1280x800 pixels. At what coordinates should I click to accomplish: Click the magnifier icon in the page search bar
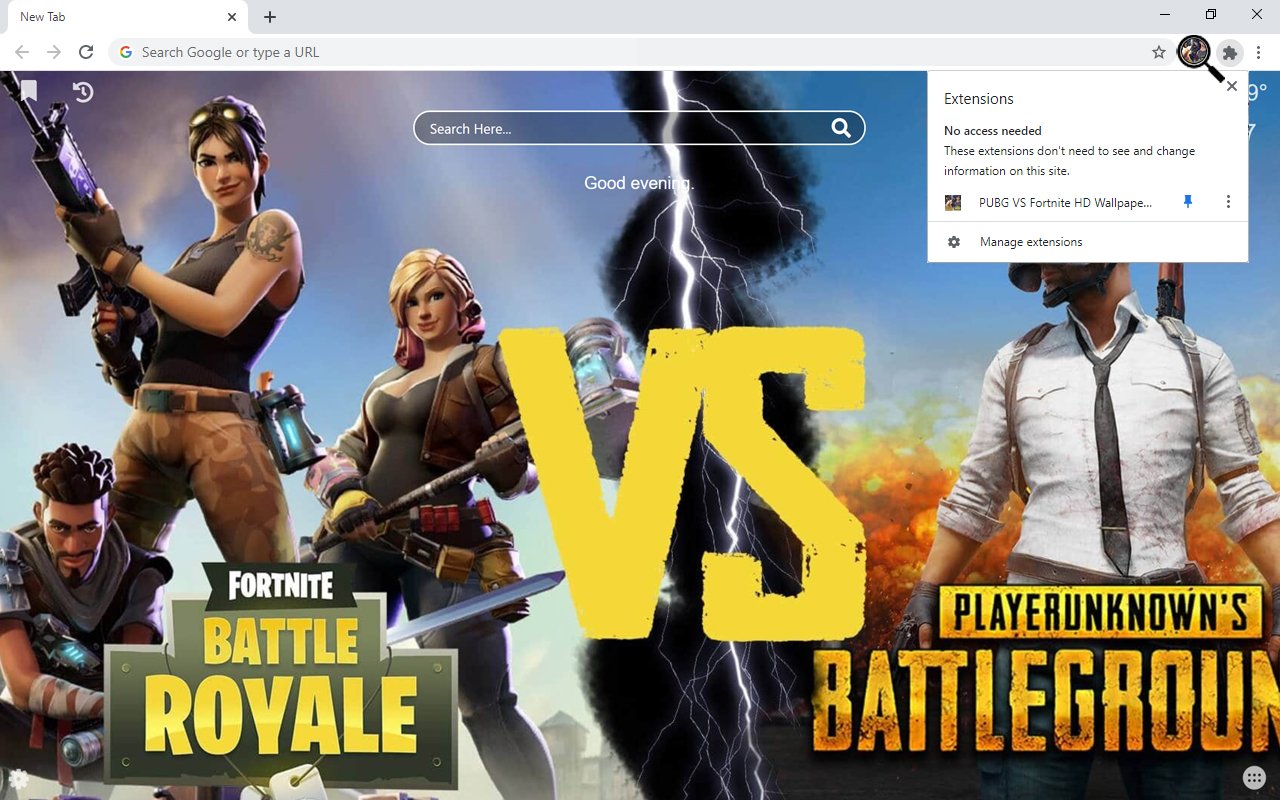tap(841, 128)
